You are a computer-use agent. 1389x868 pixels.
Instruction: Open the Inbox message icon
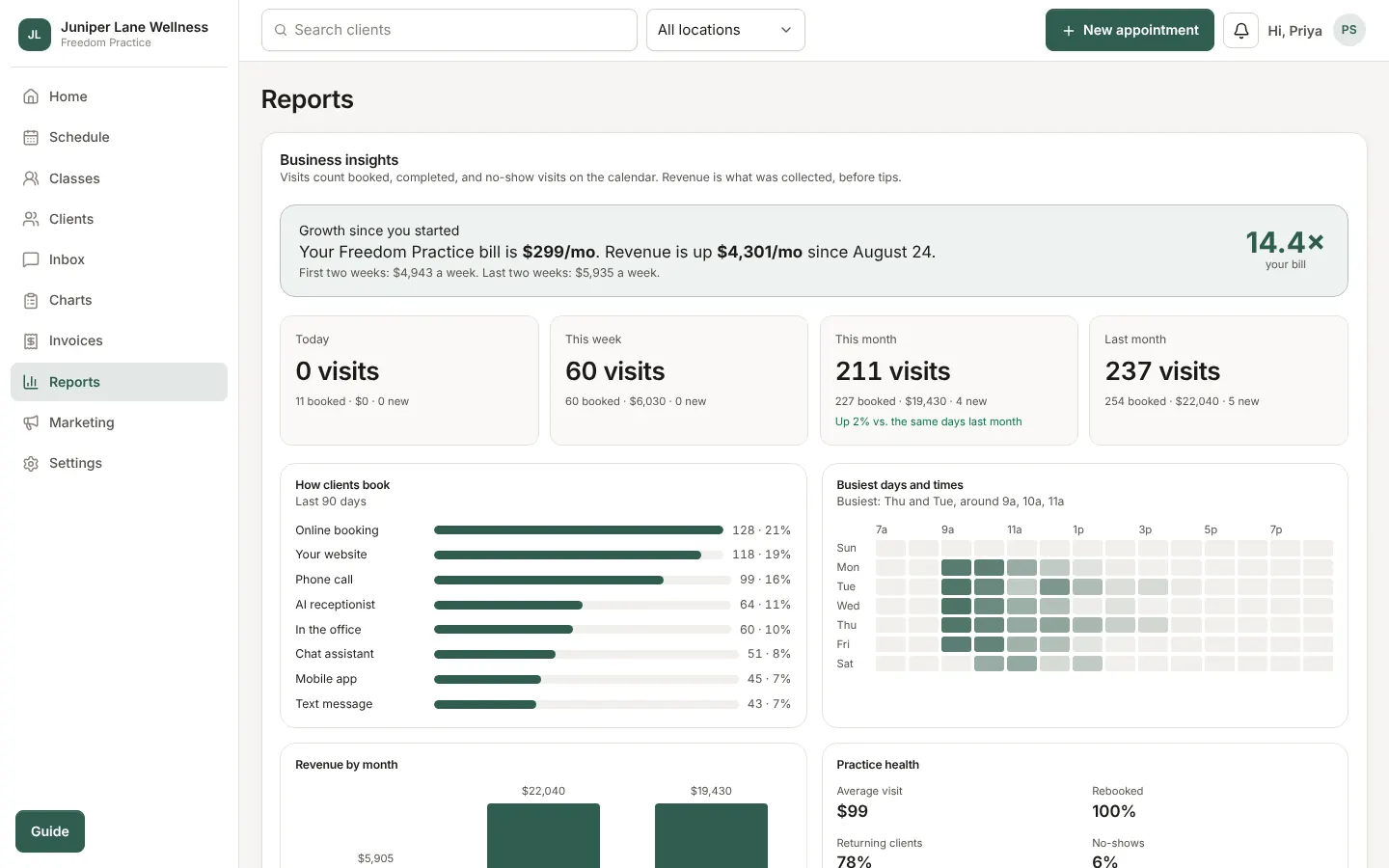tap(31, 259)
